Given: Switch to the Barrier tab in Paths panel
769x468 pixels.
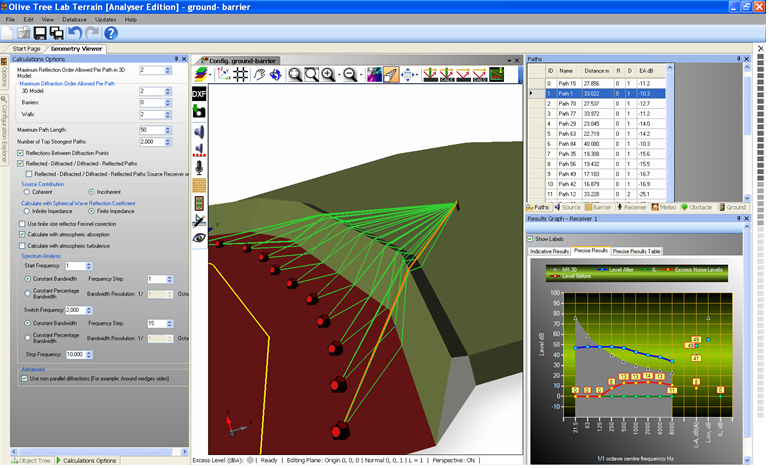Looking at the screenshot, I should pyautogui.click(x=598, y=208).
